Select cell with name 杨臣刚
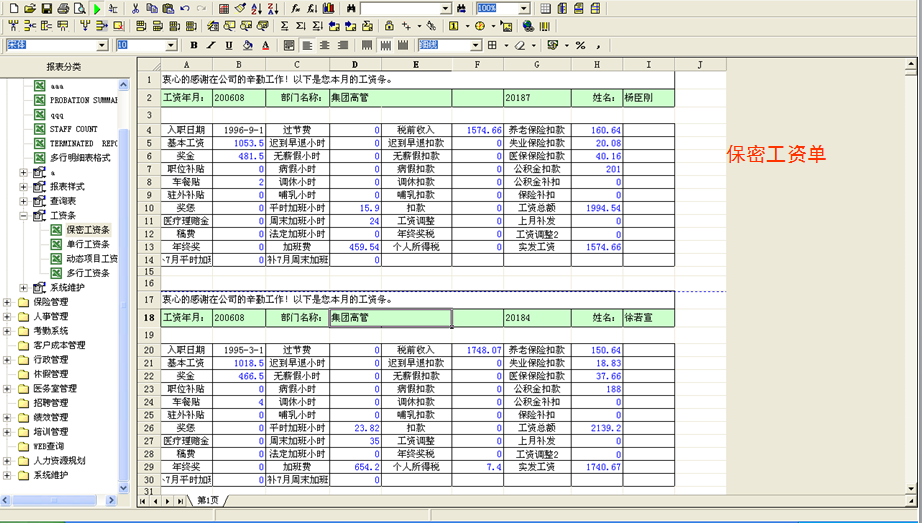This screenshot has height=523, width=922. pos(647,98)
